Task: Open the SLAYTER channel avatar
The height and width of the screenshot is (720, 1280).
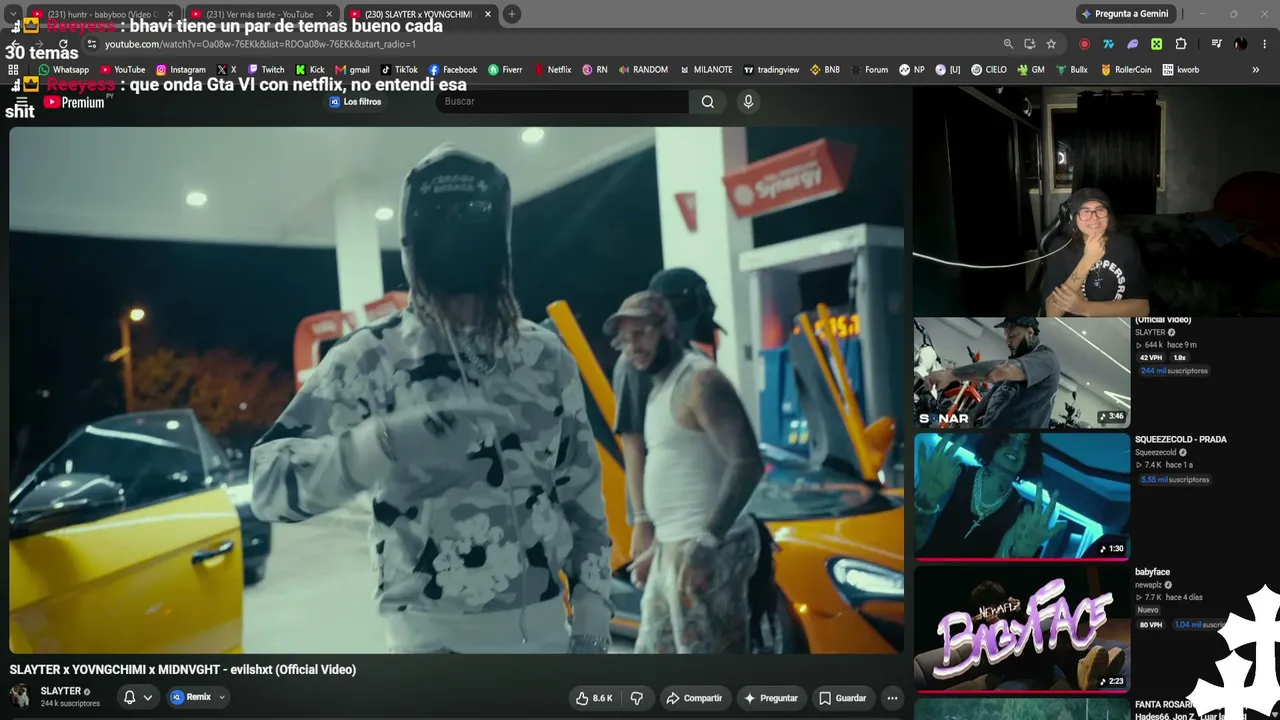Action: tap(20, 696)
